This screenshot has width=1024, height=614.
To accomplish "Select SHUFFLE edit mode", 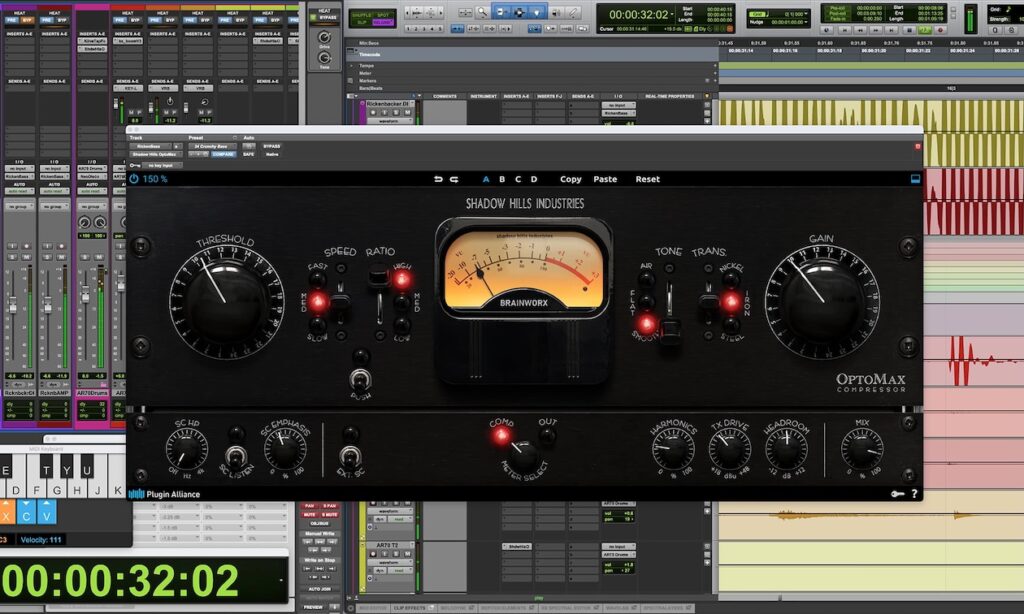I will pos(362,14).
